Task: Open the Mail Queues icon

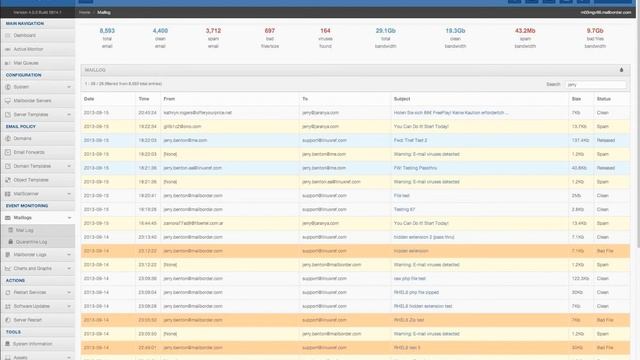Action: [8, 63]
